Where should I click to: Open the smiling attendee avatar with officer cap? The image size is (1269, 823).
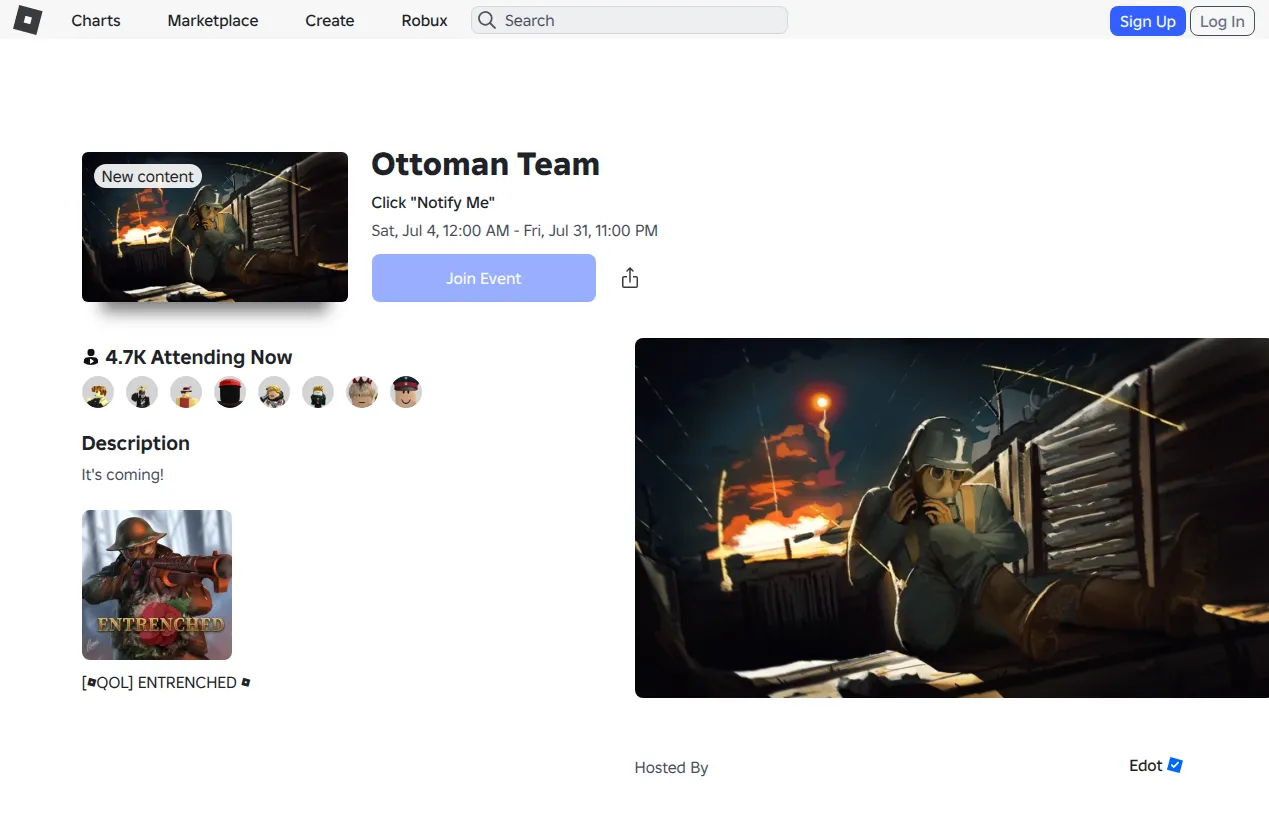pyautogui.click(x=406, y=392)
